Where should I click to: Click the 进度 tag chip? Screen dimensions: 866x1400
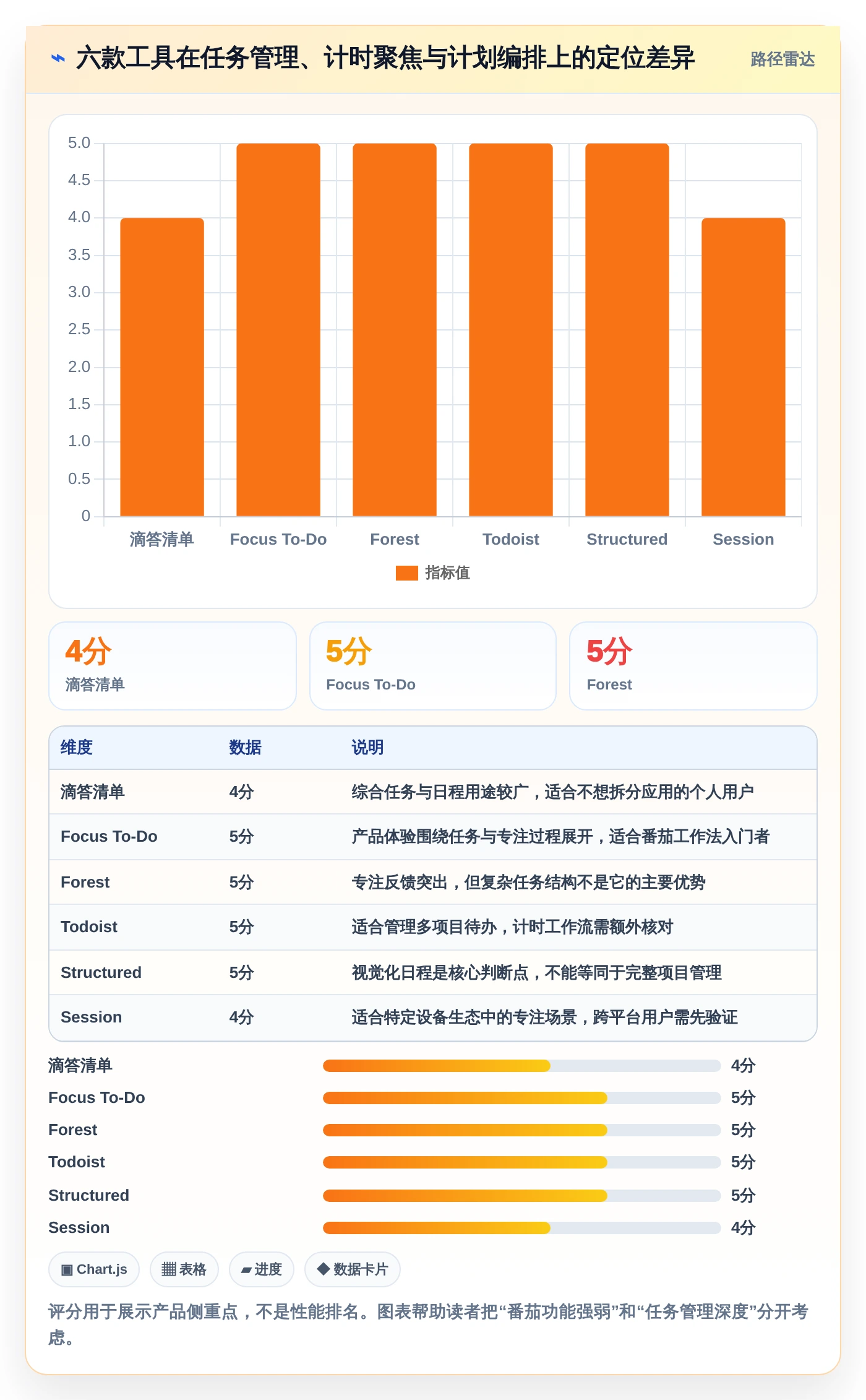261,1269
